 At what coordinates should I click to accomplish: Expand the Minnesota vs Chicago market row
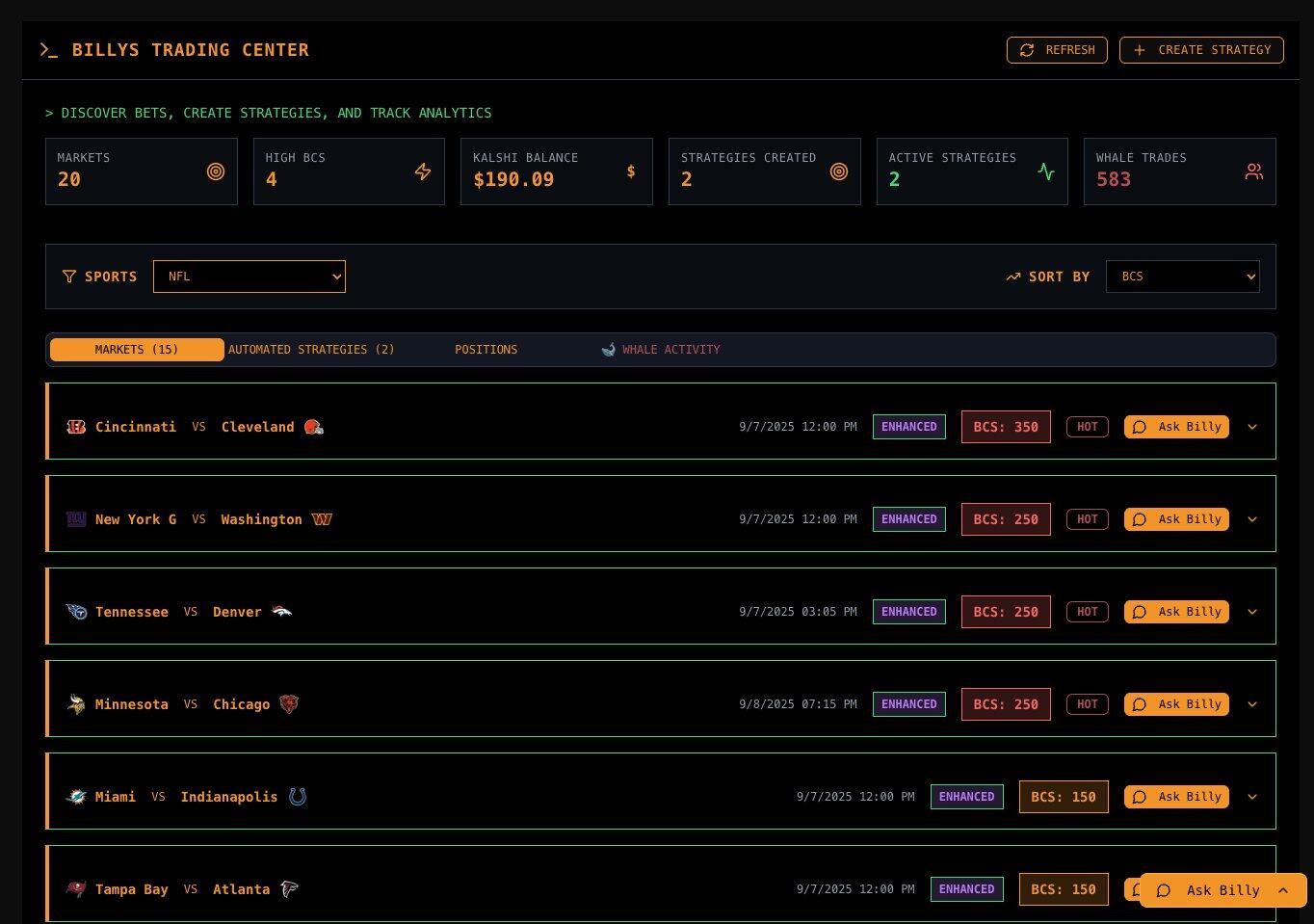(x=1252, y=704)
